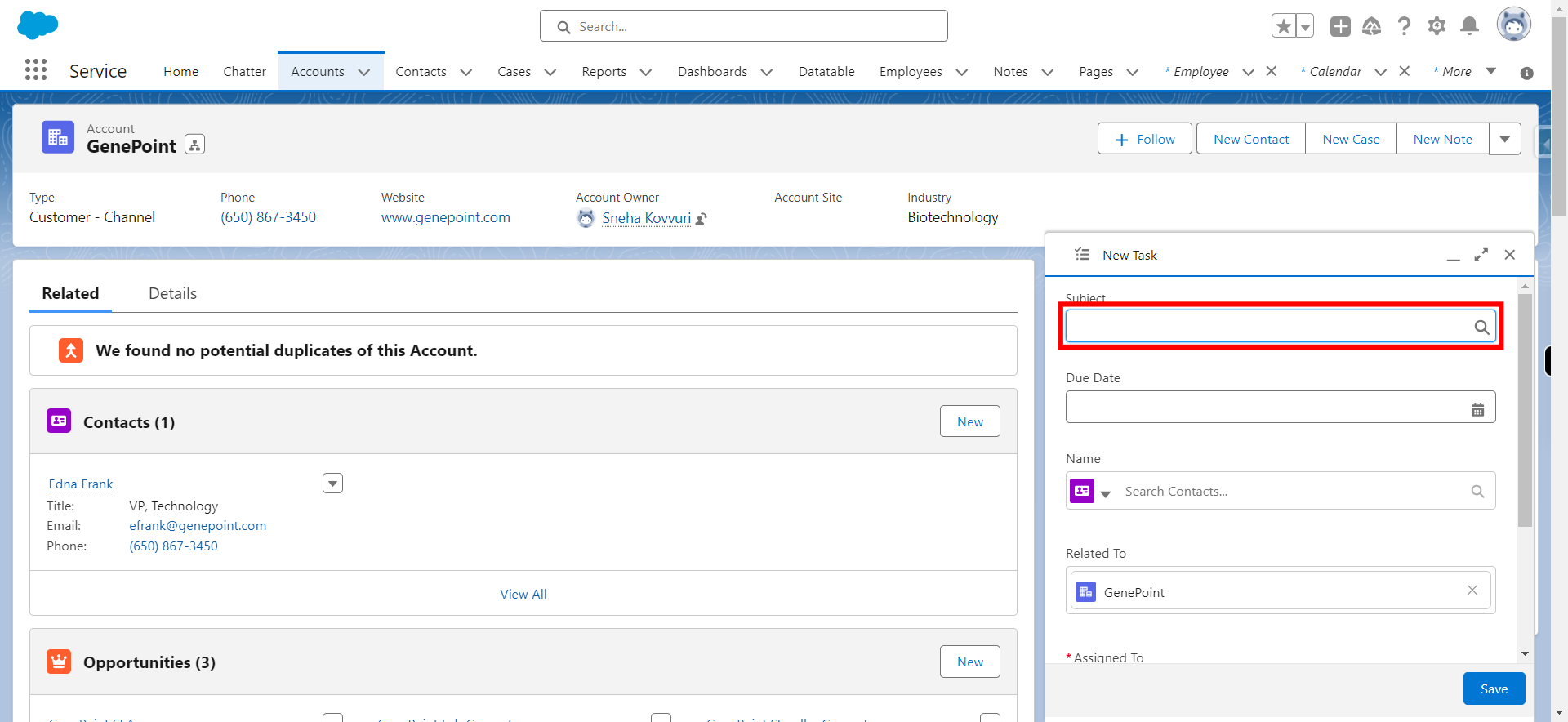
Task: Open the Due Date calendar picker
Action: (1478, 410)
